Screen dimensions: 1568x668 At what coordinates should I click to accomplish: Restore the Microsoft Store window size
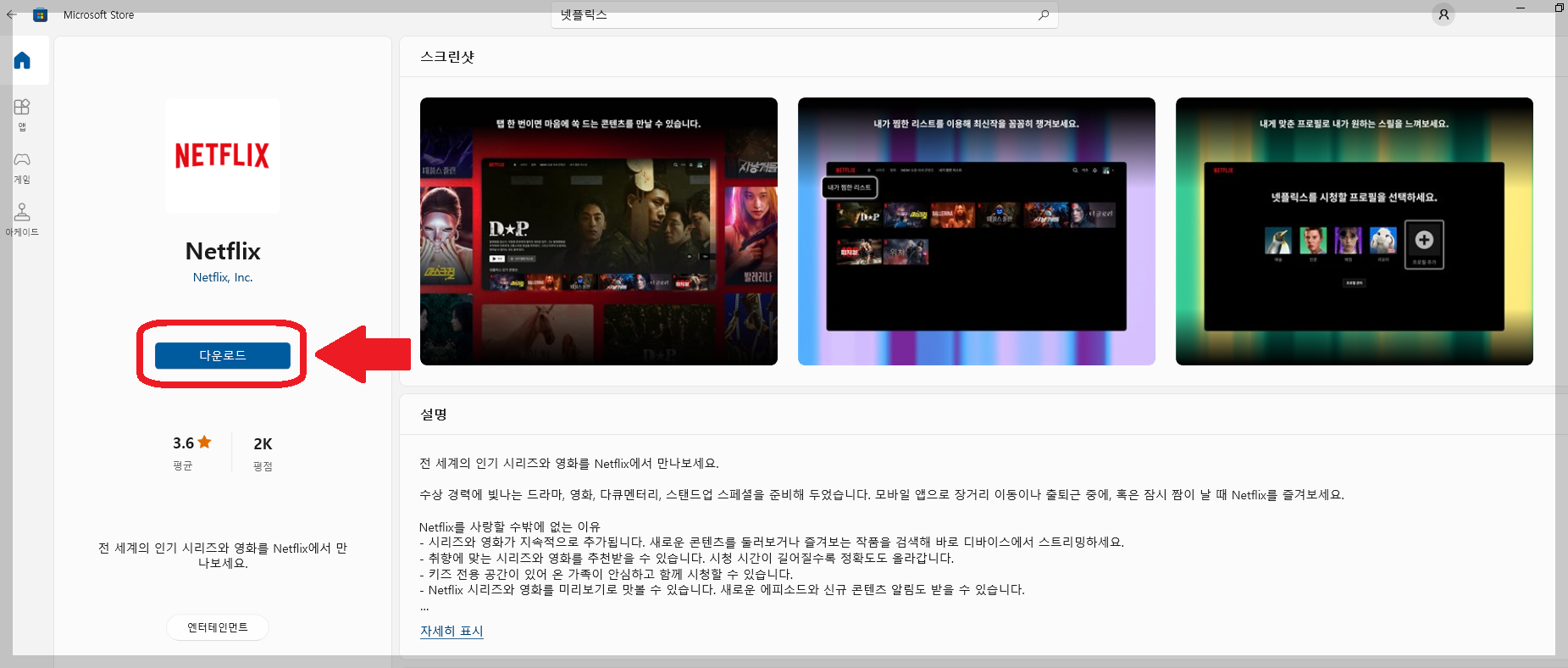click(x=1559, y=8)
